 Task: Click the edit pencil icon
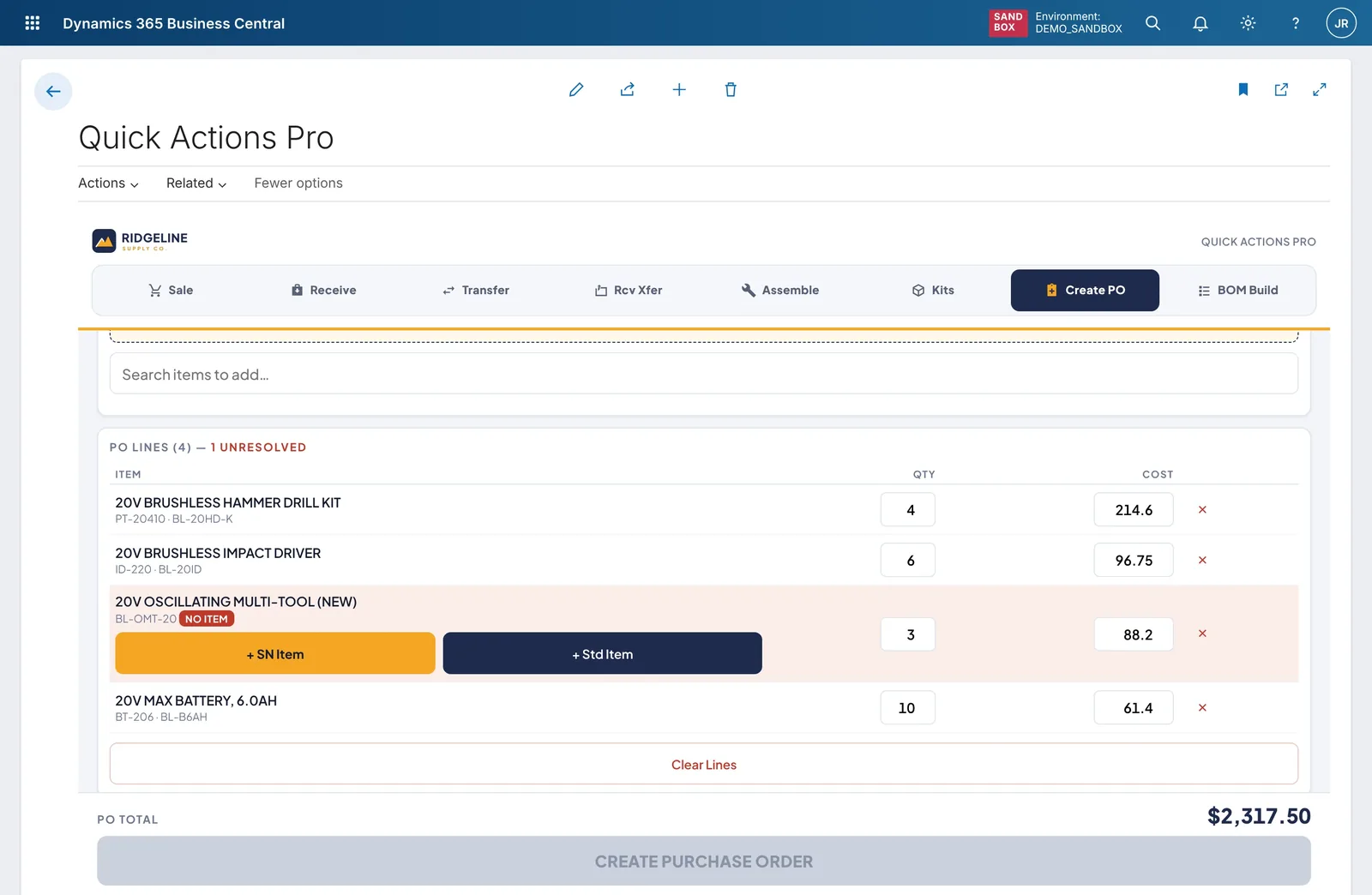pos(576,89)
